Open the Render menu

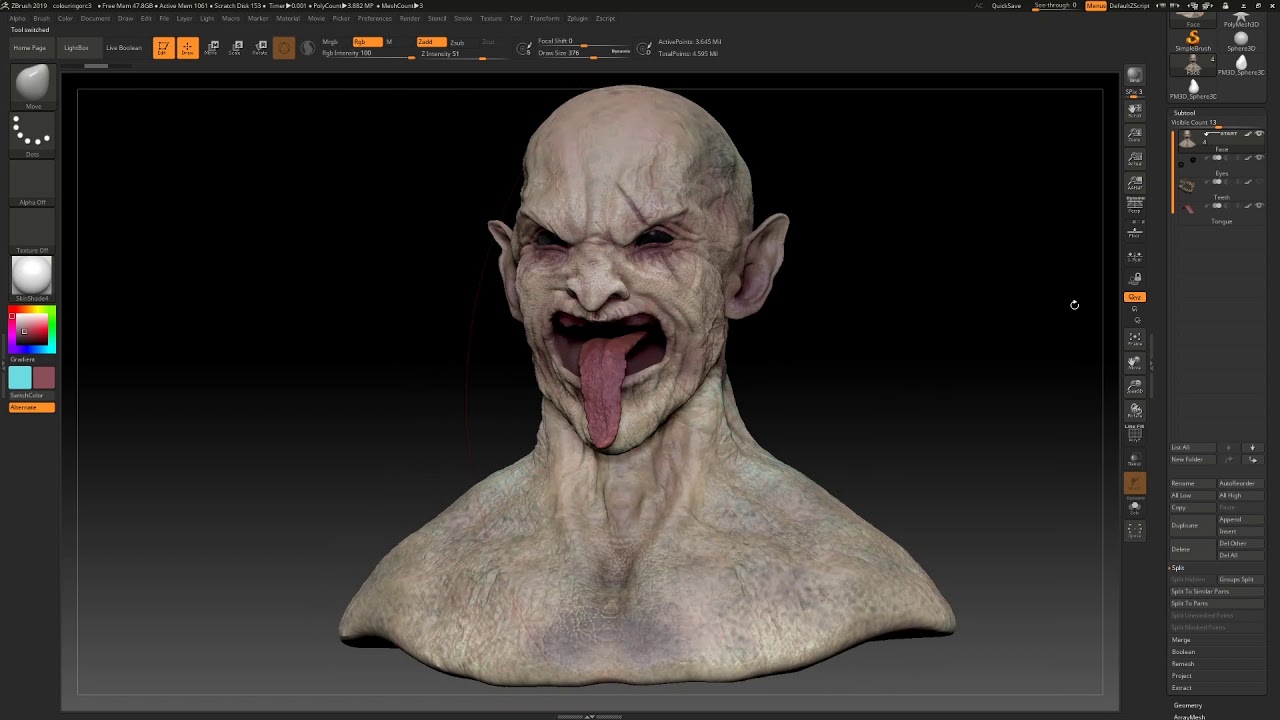coord(410,18)
